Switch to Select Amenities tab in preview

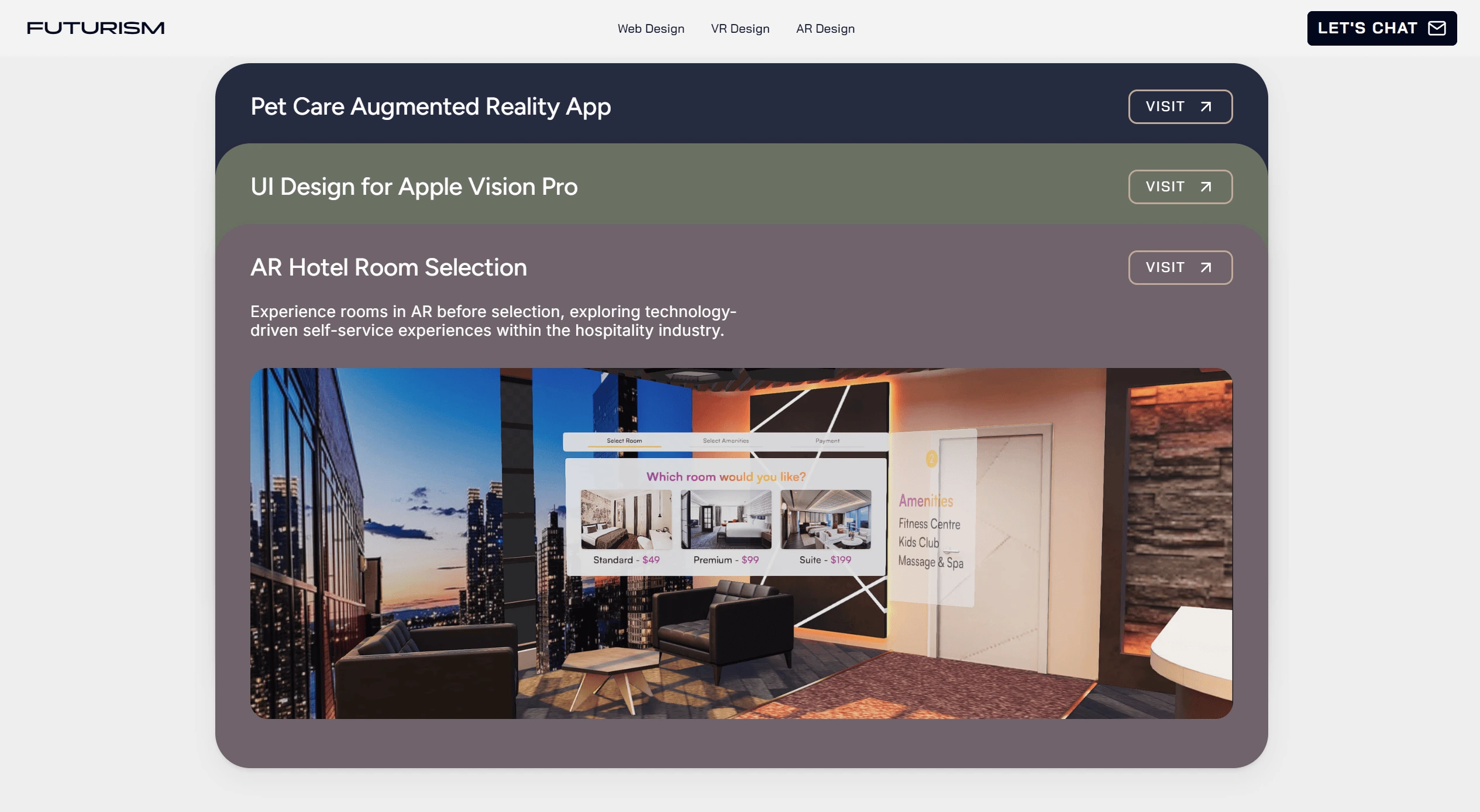725,441
